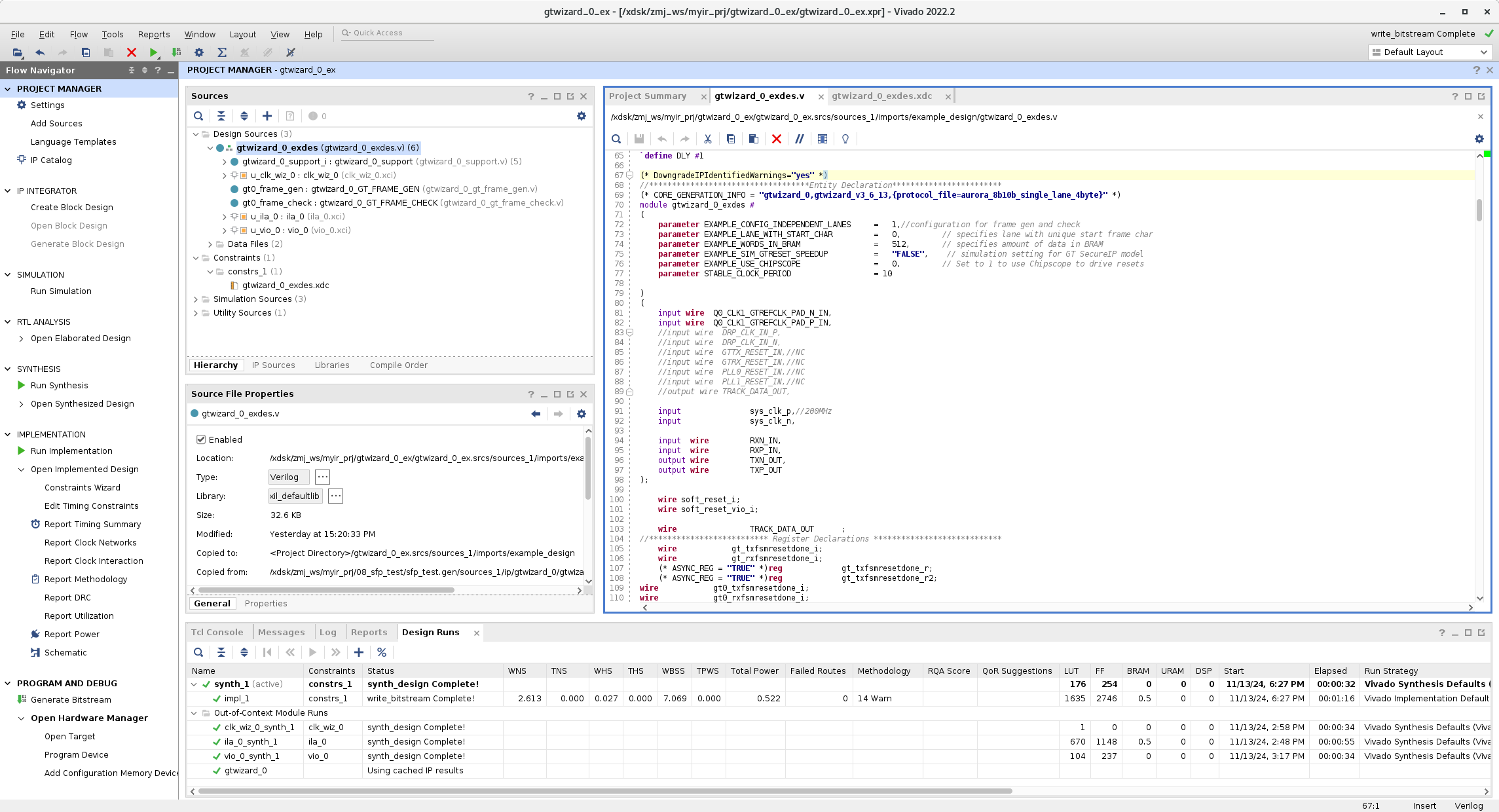
Task: Click the red X cancel icon in main toolbar
Action: pos(131,52)
